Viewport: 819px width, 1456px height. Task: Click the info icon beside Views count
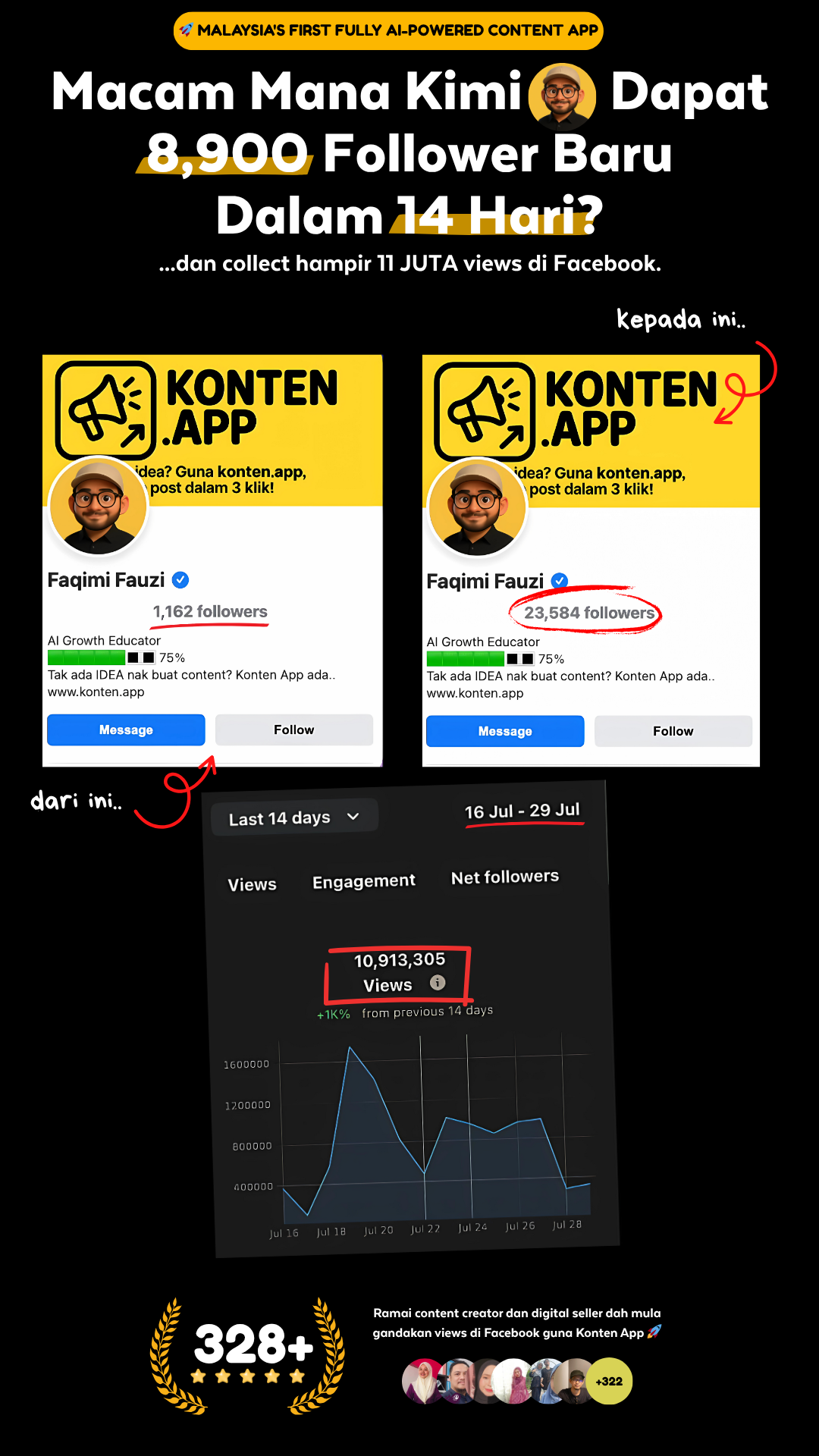(x=438, y=983)
